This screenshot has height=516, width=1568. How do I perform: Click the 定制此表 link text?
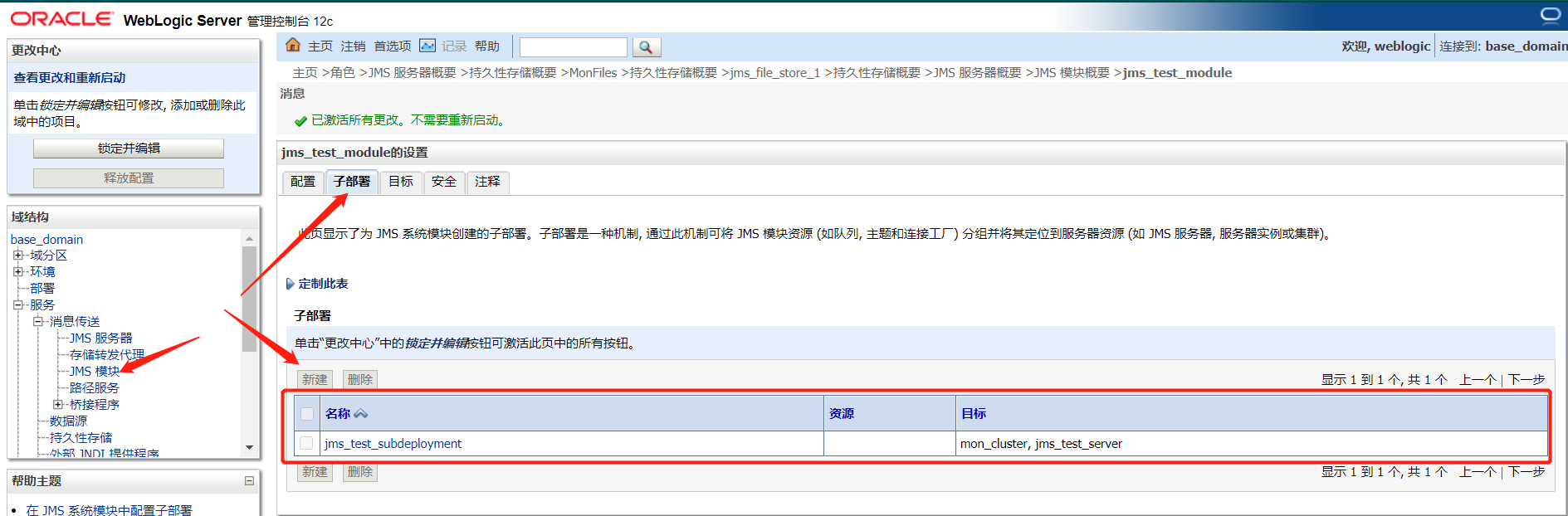coord(324,284)
